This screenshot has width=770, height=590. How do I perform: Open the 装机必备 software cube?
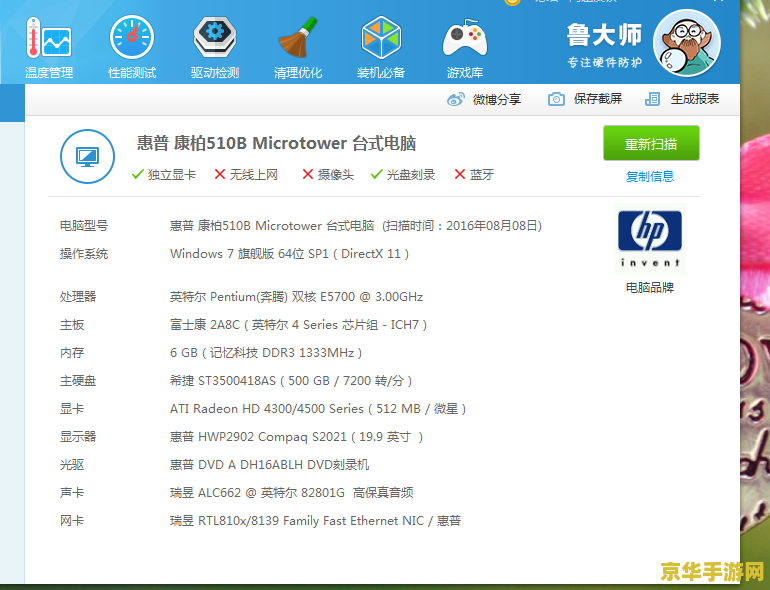click(x=381, y=48)
